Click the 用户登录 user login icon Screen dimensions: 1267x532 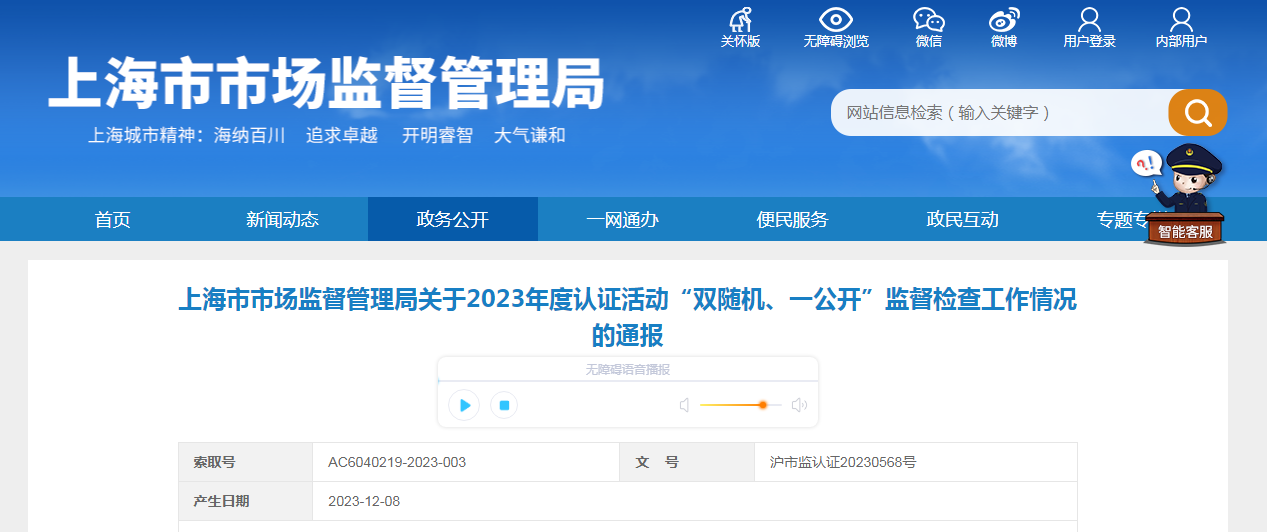coord(1089,19)
